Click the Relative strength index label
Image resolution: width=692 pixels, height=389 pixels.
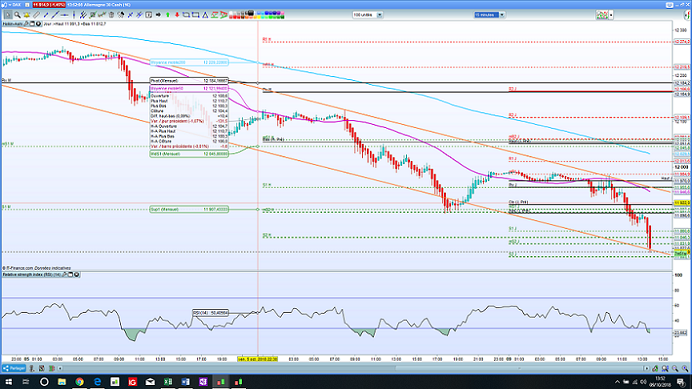pyautogui.click(x=31, y=274)
